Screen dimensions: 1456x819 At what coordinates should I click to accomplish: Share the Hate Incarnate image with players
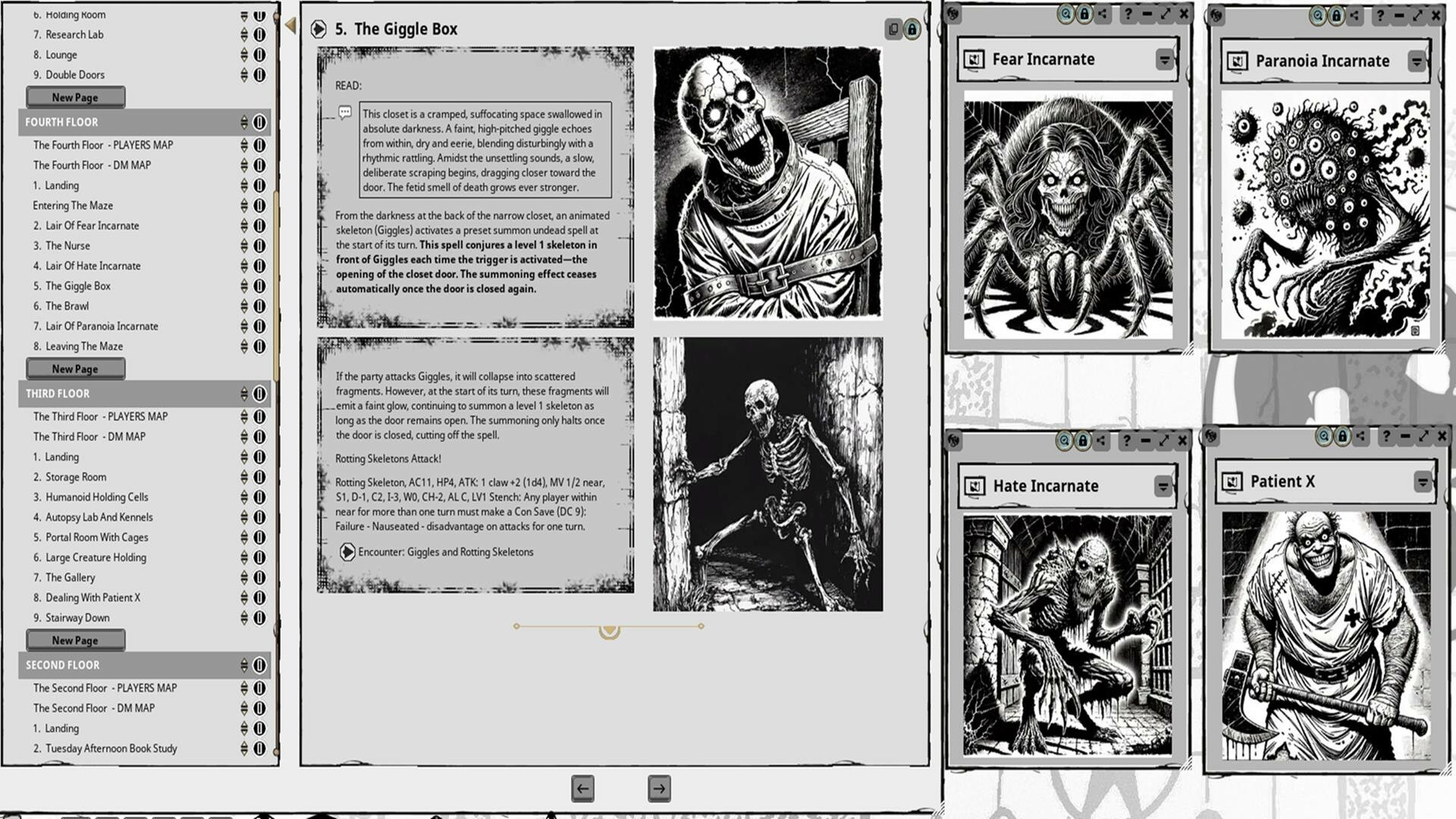pos(1100,440)
